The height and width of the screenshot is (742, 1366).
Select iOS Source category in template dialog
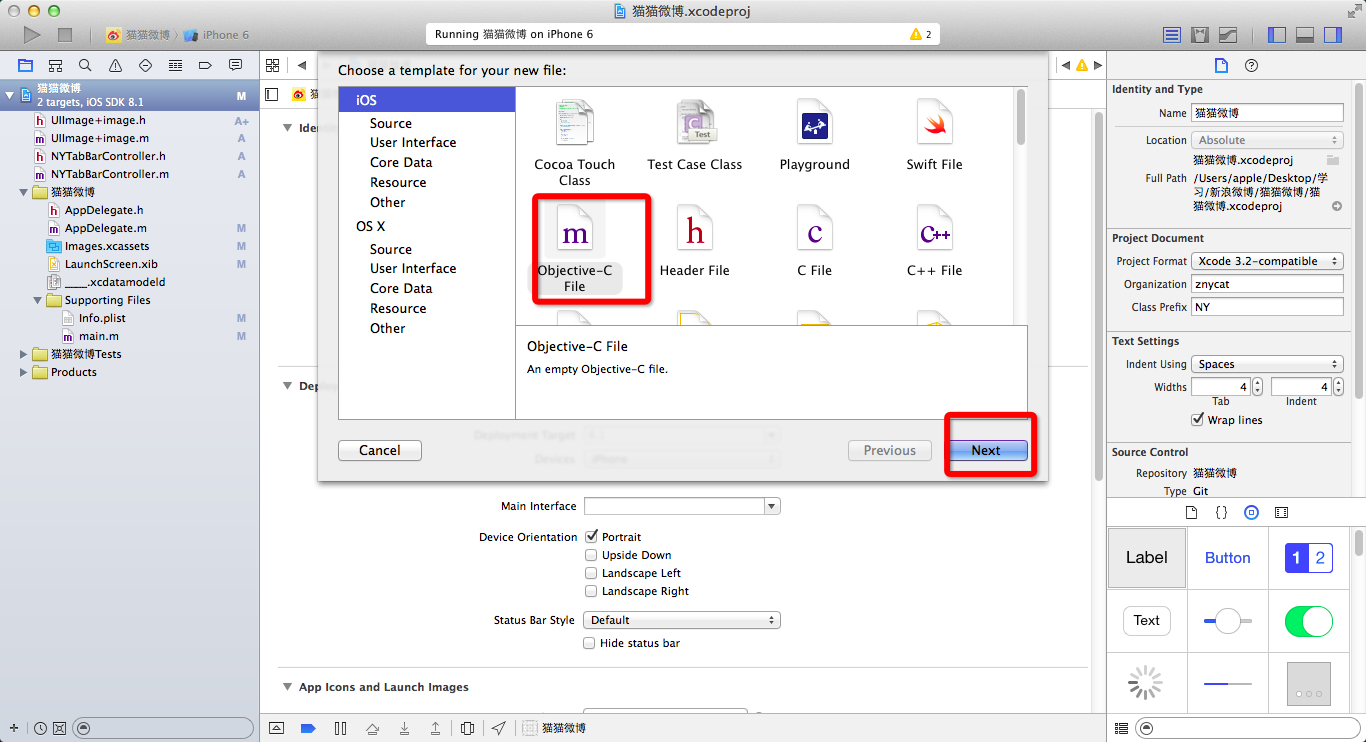[x=391, y=123]
